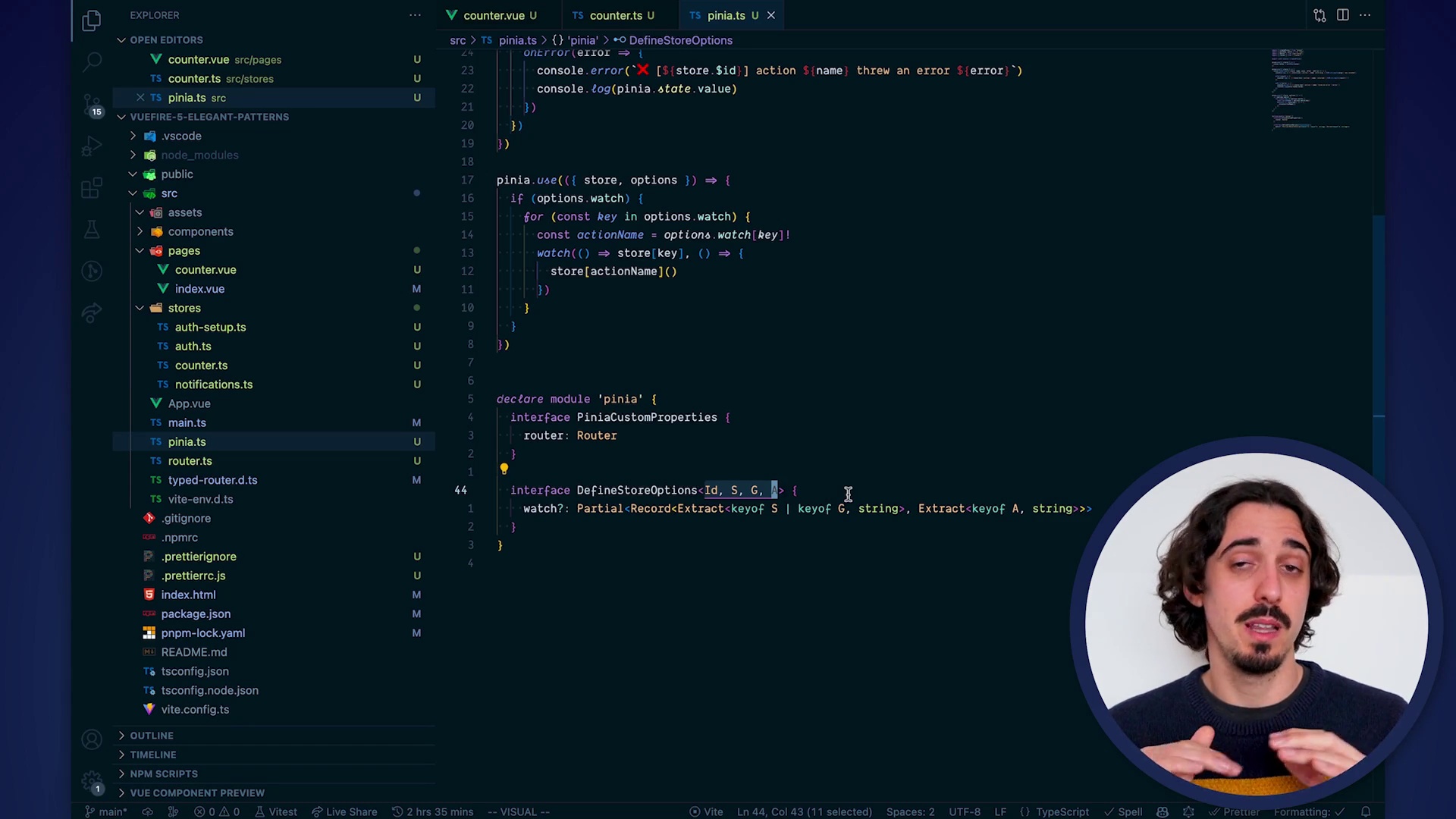1456x819 pixels.
Task: Click the Vitest status bar item
Action: click(x=276, y=811)
